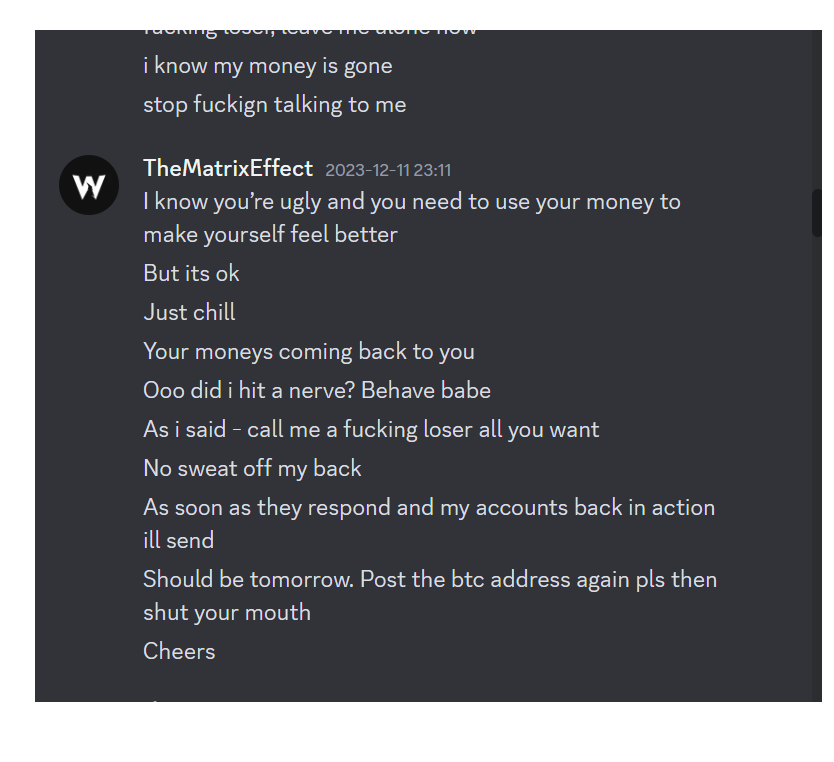This screenshot has width=834, height=762.
Task: Click the 'Ooo did i hit a nerve' message
Action: coord(316,390)
